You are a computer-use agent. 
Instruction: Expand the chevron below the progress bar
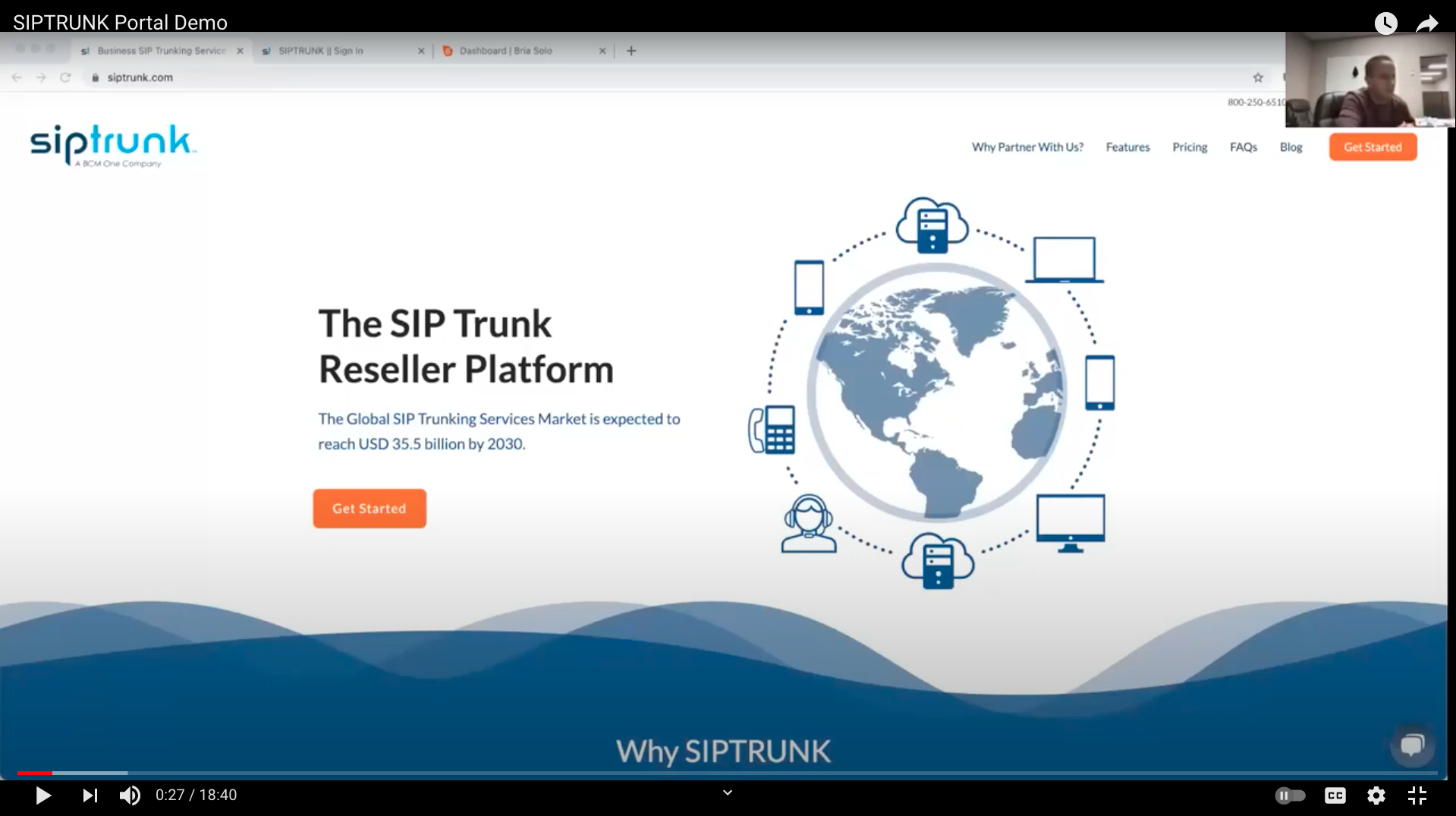pyautogui.click(x=728, y=792)
